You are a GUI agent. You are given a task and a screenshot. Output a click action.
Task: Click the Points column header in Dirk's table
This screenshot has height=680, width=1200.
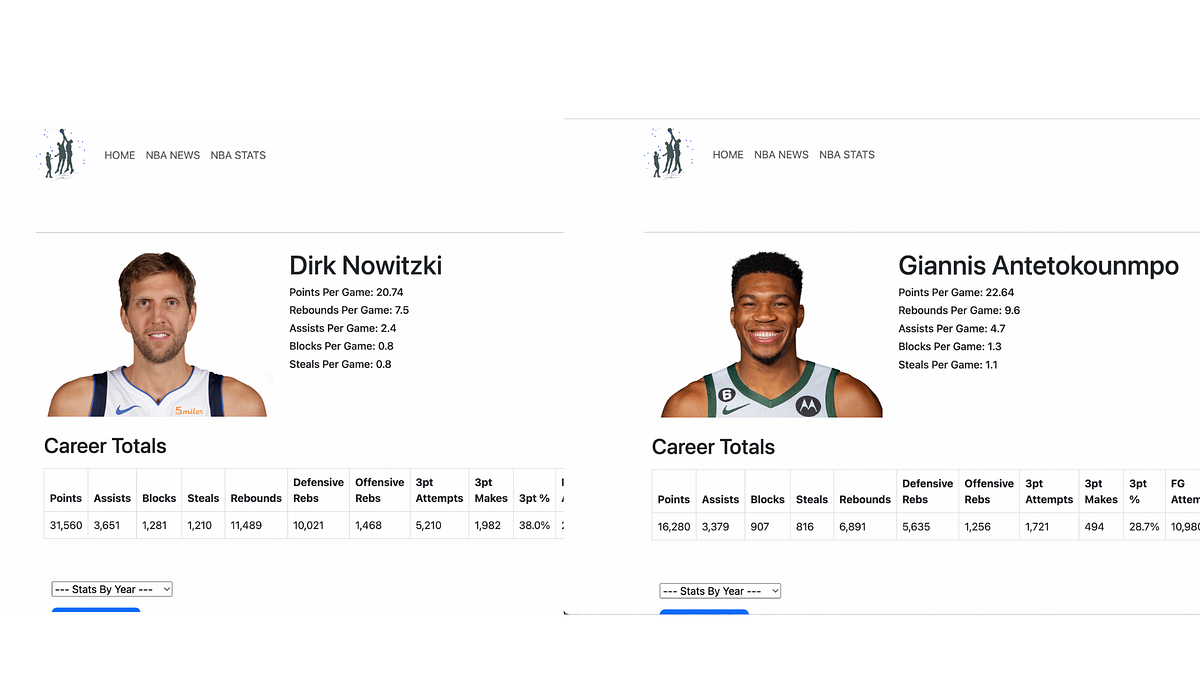point(65,498)
